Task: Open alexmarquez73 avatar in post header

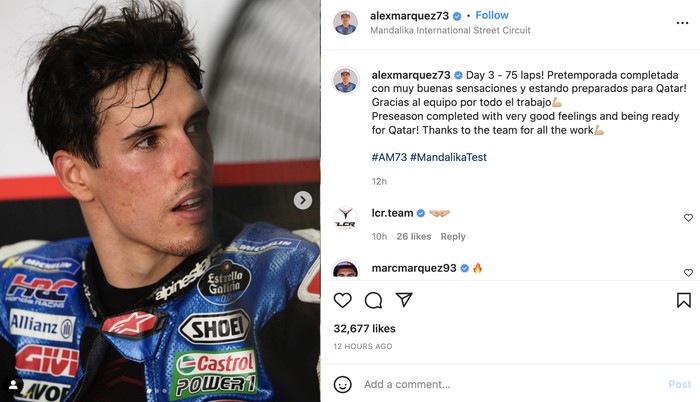Action: pos(345,22)
